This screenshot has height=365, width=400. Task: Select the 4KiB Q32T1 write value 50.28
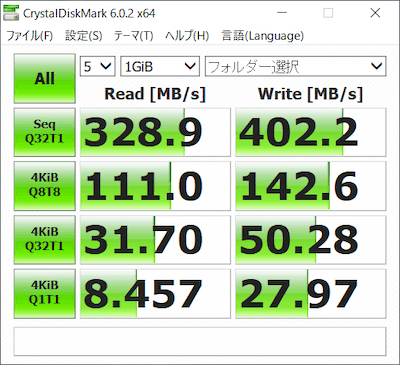pos(311,239)
